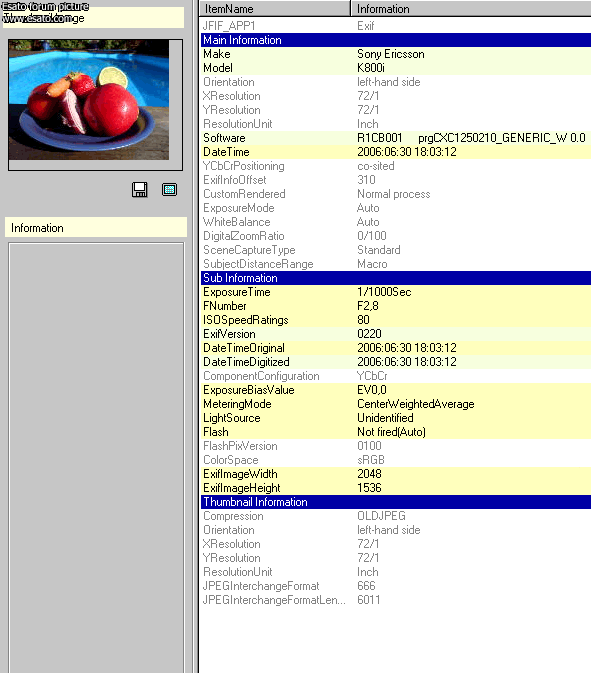Click the ItemName column header

(x=275, y=9)
